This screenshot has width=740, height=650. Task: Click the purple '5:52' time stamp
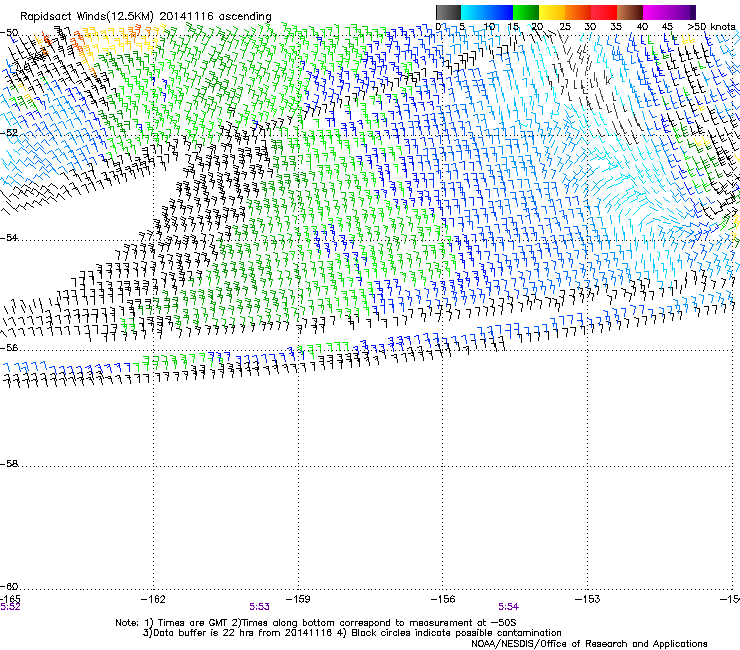coord(10,607)
